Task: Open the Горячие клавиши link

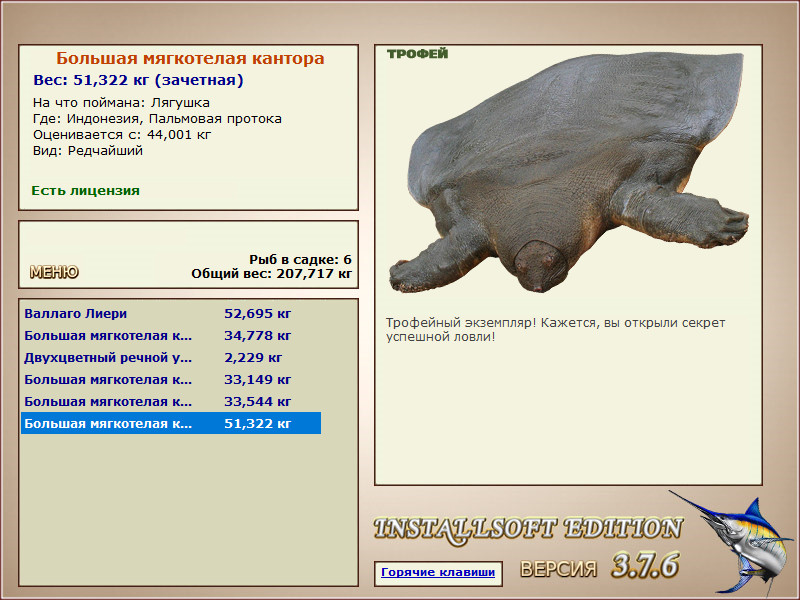Action: click(438, 572)
